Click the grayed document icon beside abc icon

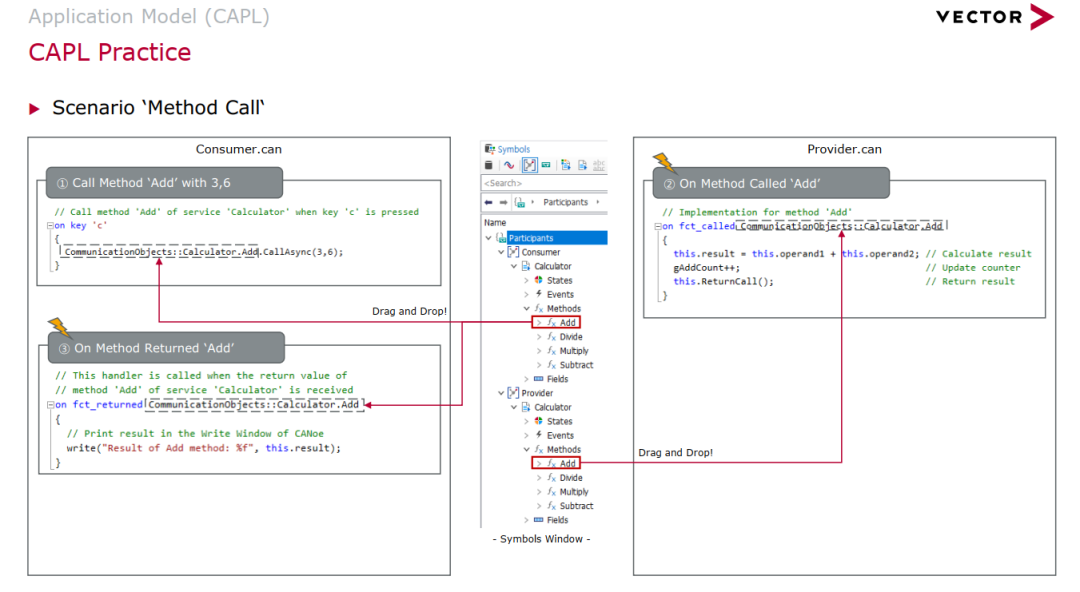coord(583,165)
